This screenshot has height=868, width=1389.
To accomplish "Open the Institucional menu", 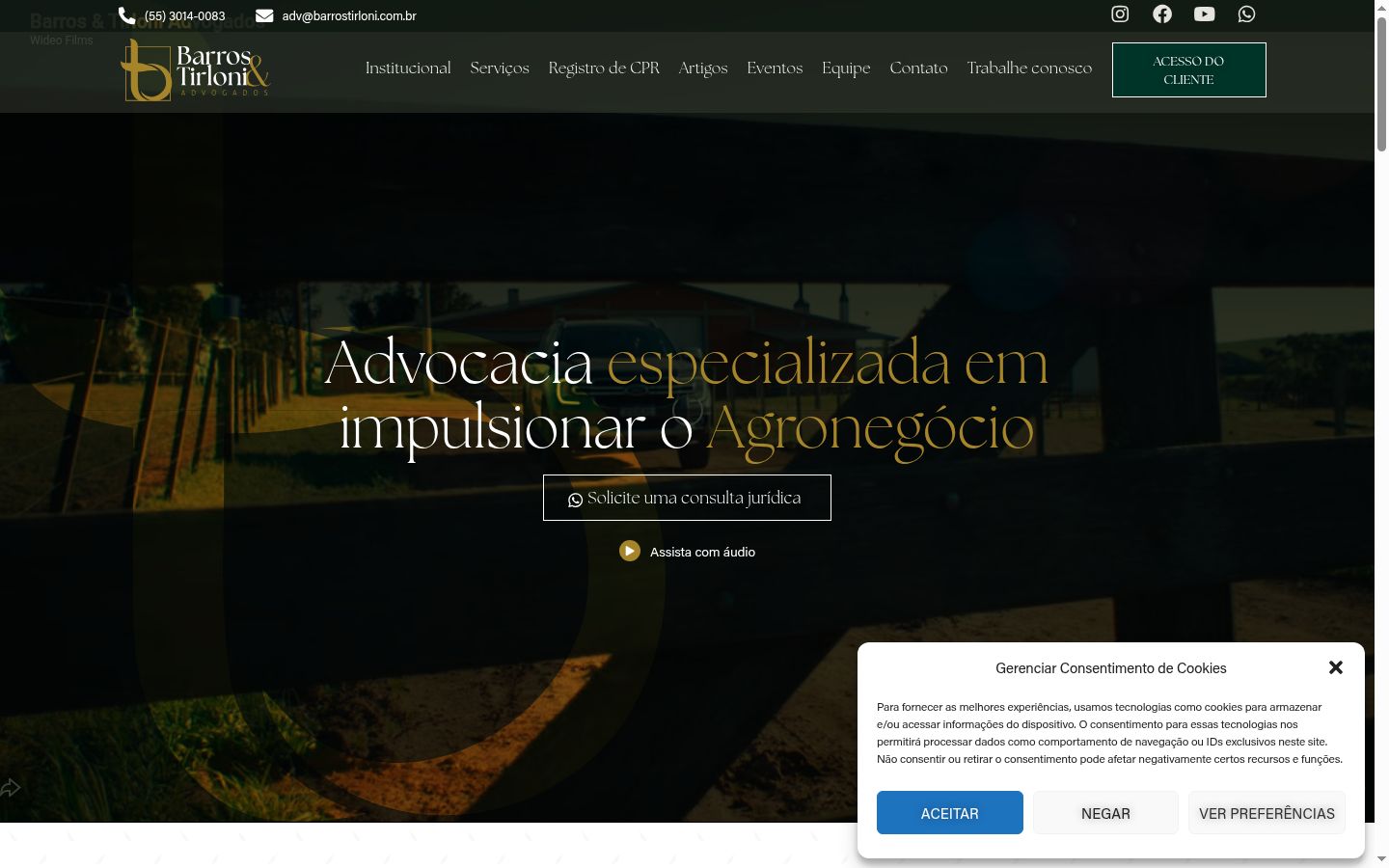I will pos(408,68).
